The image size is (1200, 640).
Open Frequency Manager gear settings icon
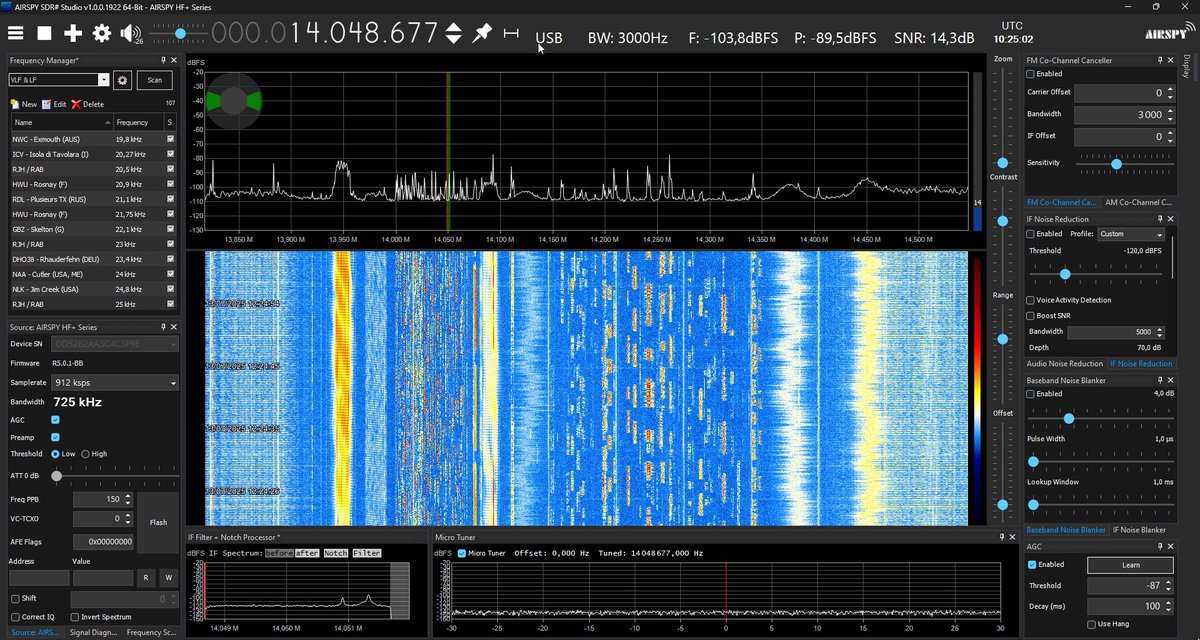(x=123, y=80)
